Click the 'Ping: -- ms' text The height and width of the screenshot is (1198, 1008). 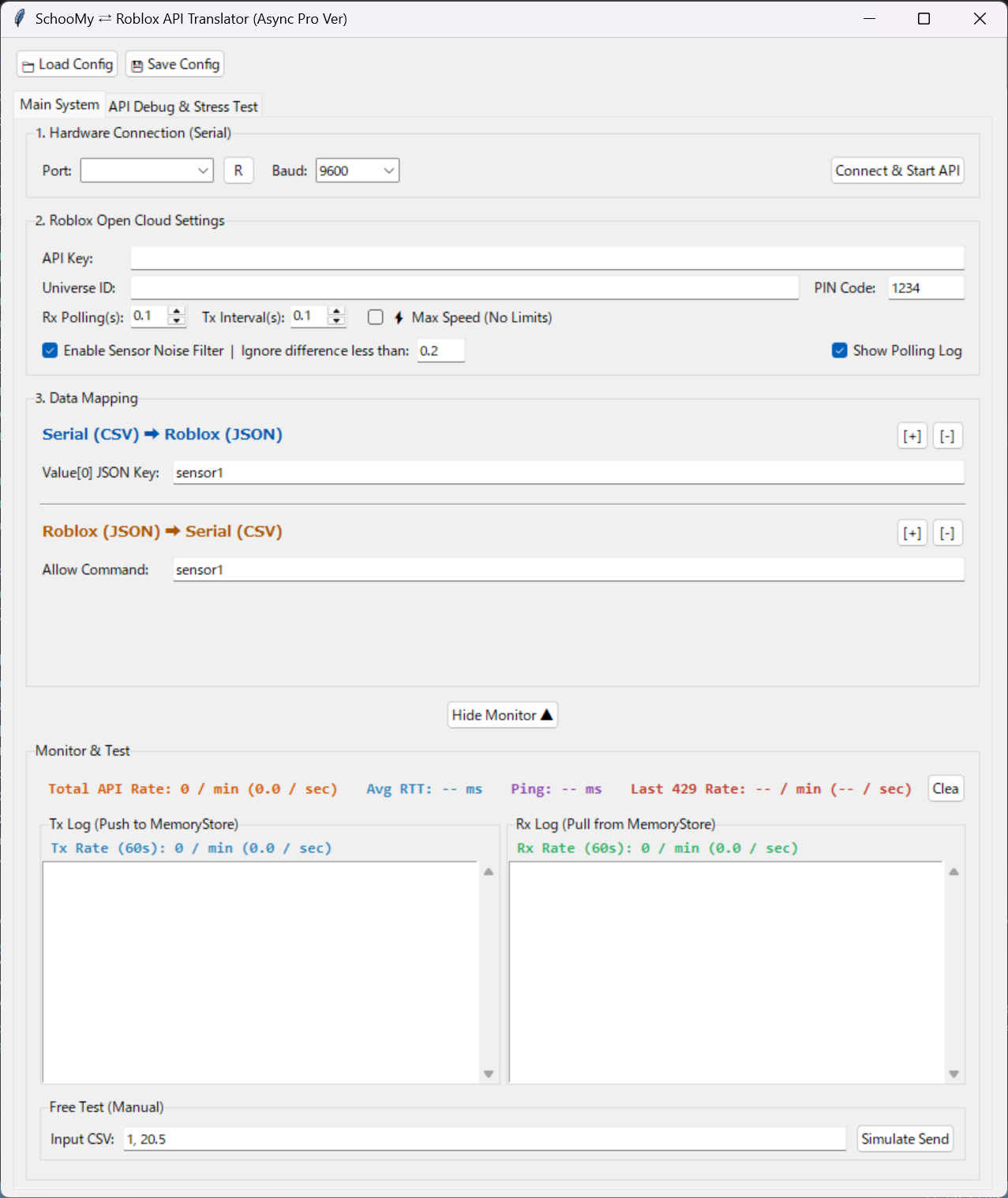556,788
